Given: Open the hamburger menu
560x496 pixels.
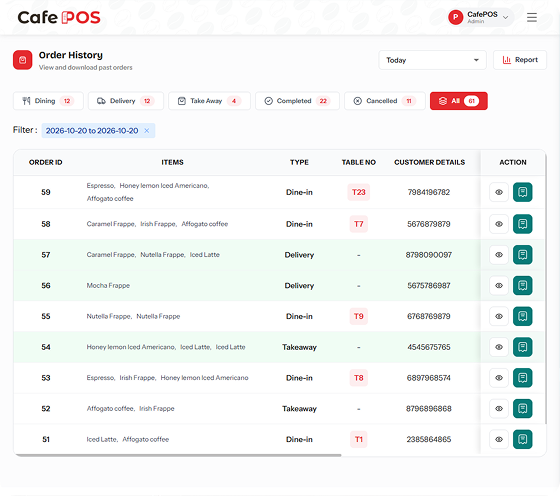Looking at the screenshot, I should (531, 17).
